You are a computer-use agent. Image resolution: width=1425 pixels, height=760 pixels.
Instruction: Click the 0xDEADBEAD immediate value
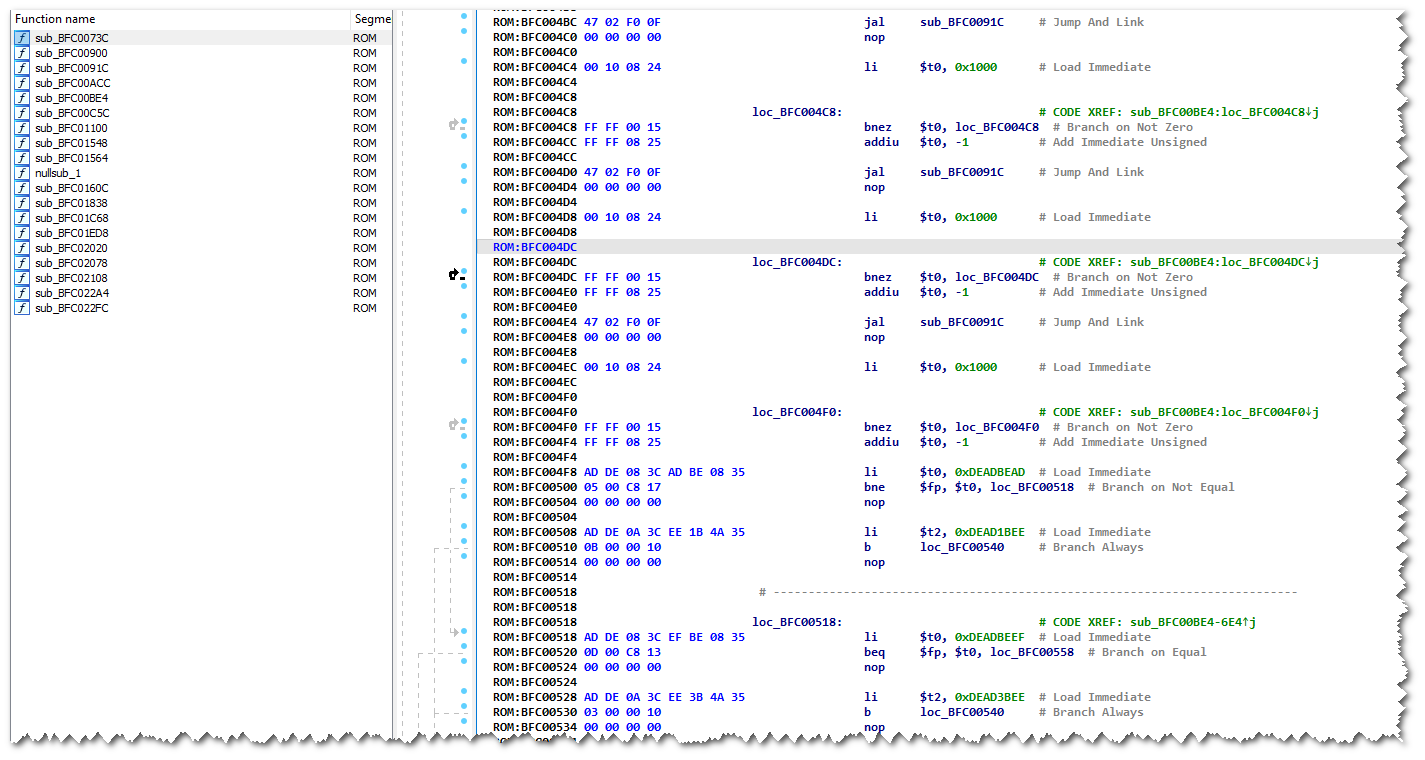pos(990,472)
